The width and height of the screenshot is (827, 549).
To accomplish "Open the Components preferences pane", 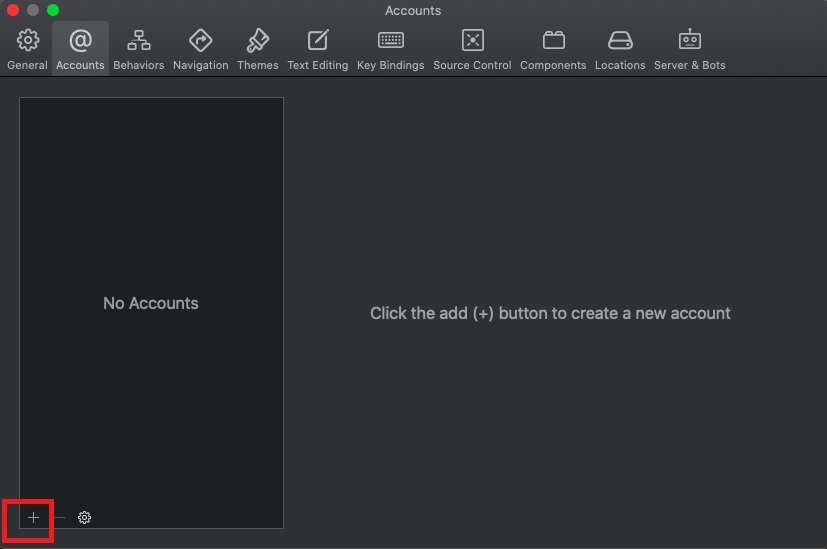I will point(553,50).
